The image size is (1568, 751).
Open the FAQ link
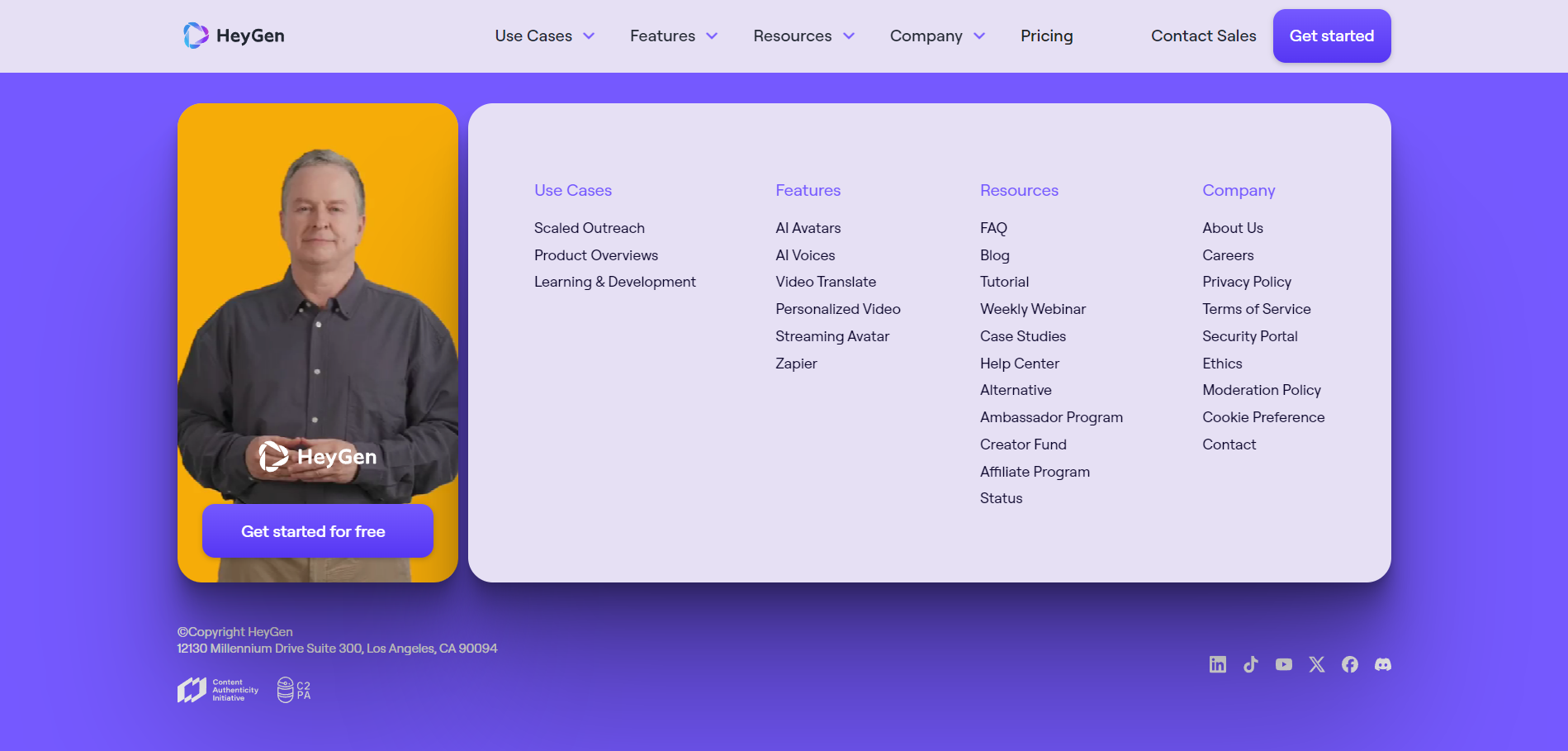(x=993, y=228)
